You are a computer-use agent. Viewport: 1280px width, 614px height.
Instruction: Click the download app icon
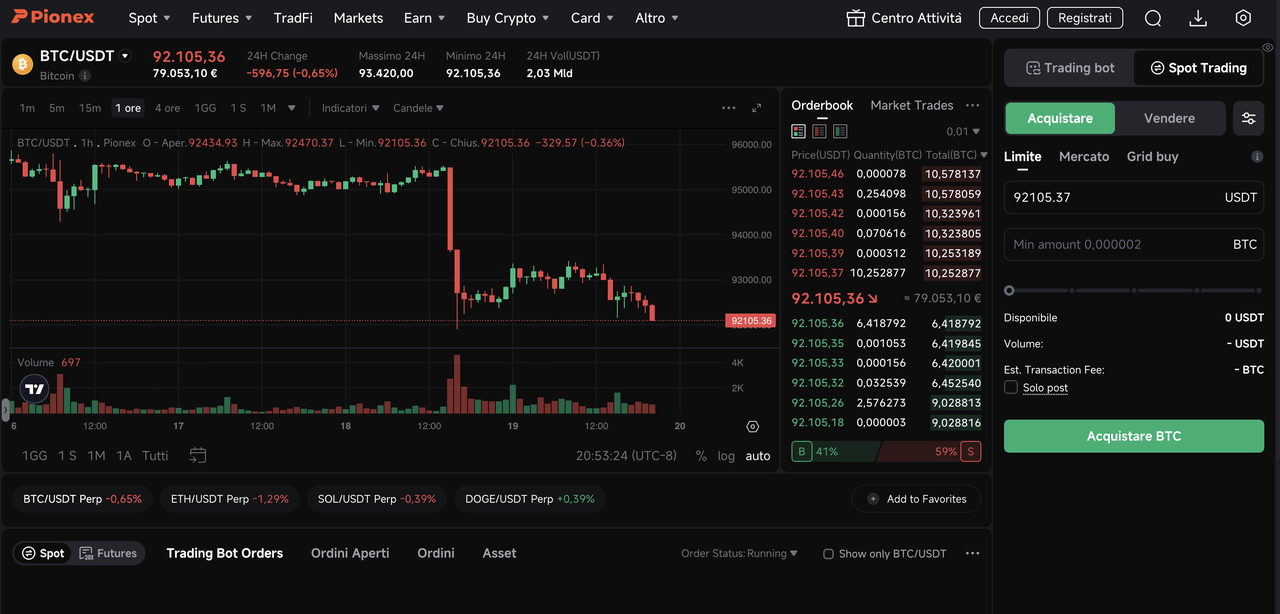coord(1198,18)
